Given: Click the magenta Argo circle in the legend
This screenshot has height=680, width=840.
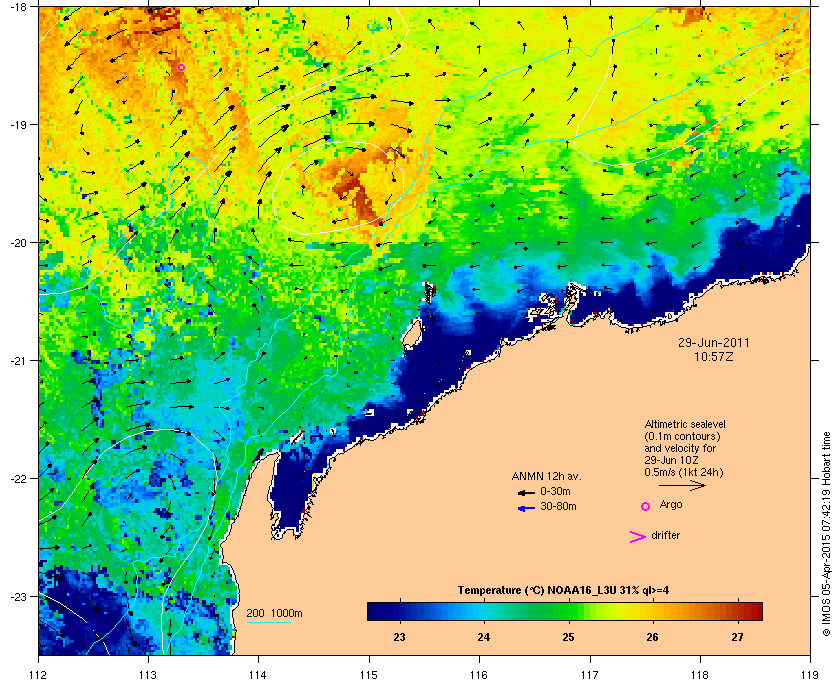Looking at the screenshot, I should click(x=646, y=506).
